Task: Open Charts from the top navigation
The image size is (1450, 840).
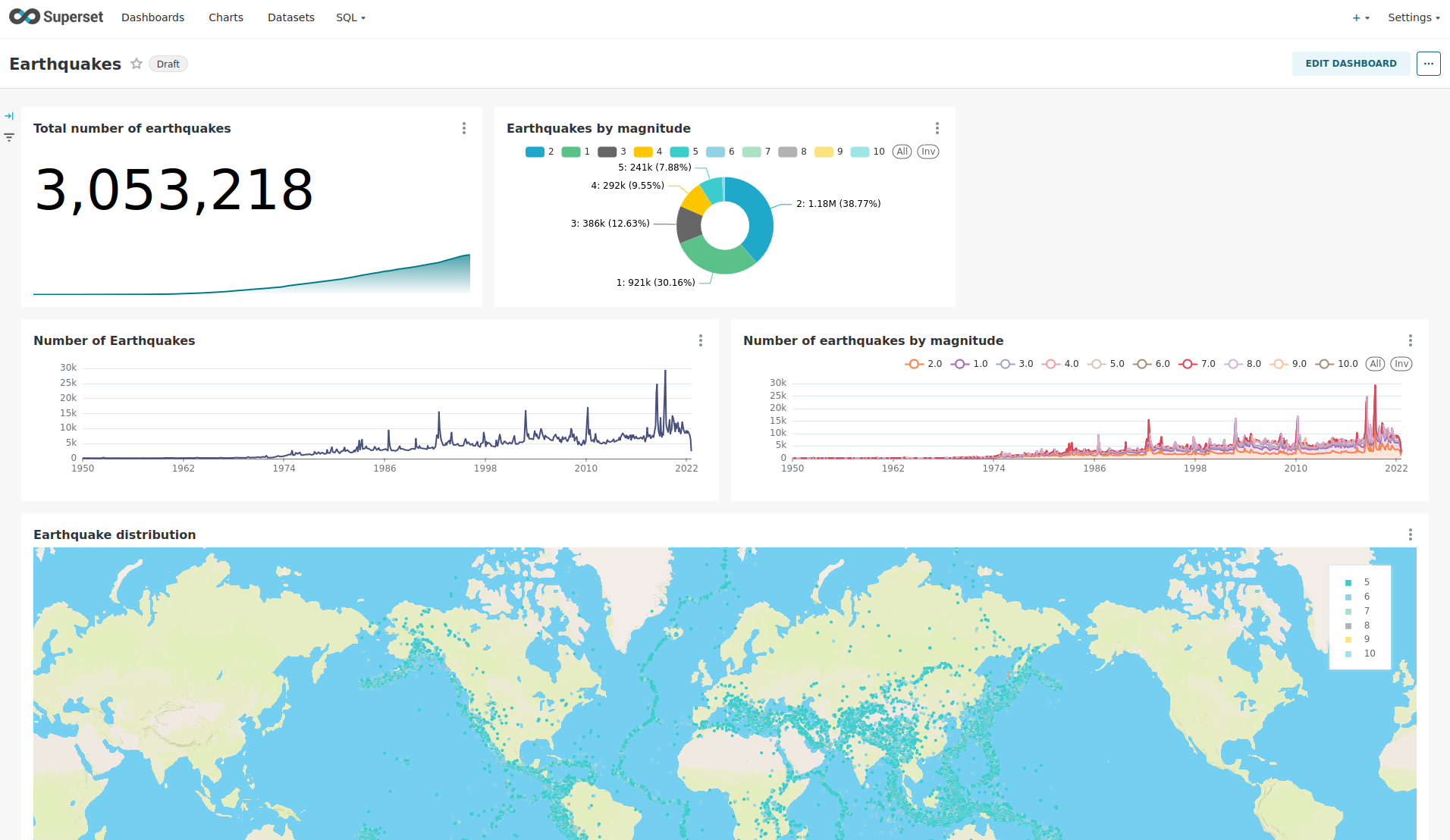Action: [226, 17]
